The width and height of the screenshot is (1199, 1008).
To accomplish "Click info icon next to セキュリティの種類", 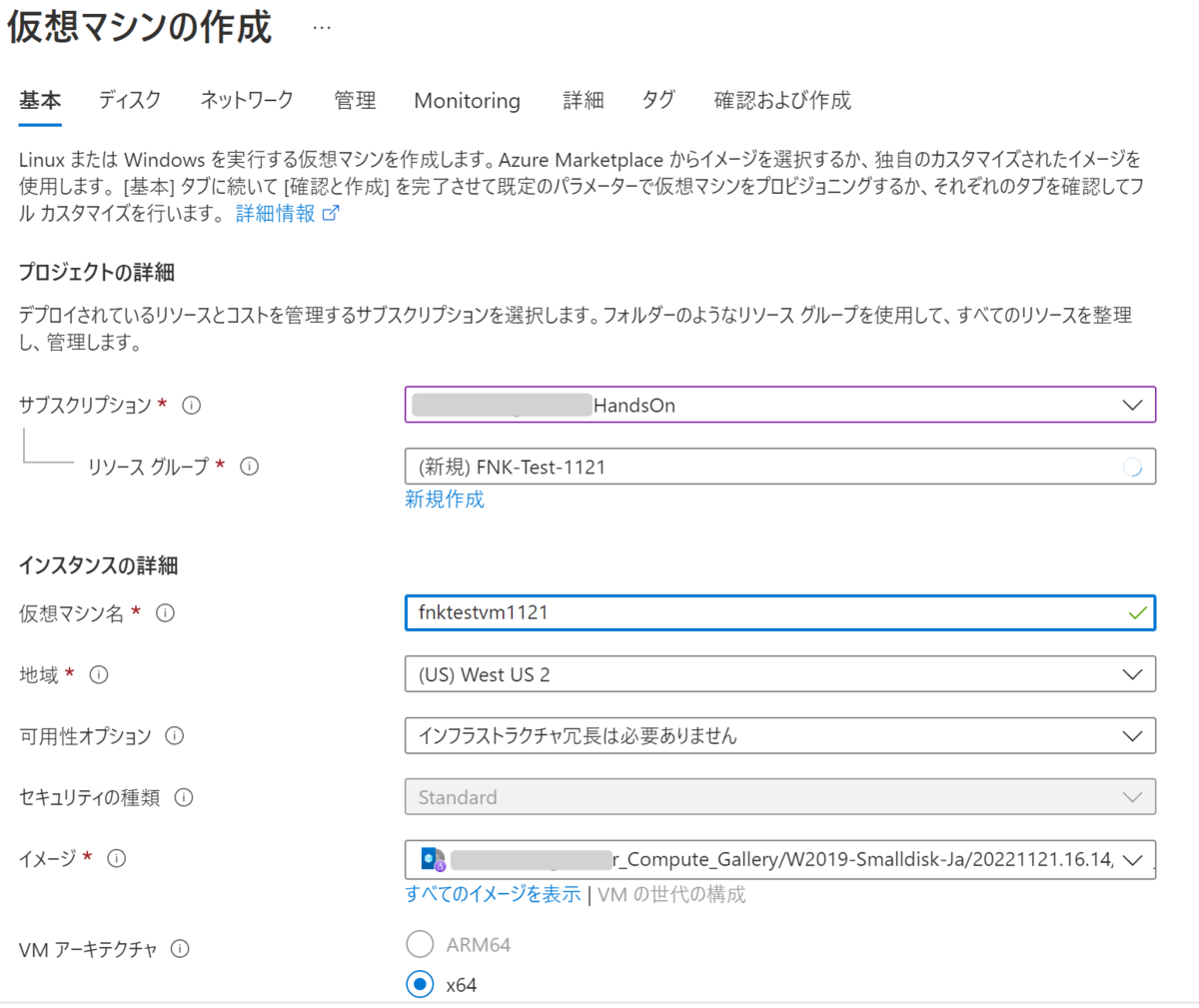I will [184, 797].
